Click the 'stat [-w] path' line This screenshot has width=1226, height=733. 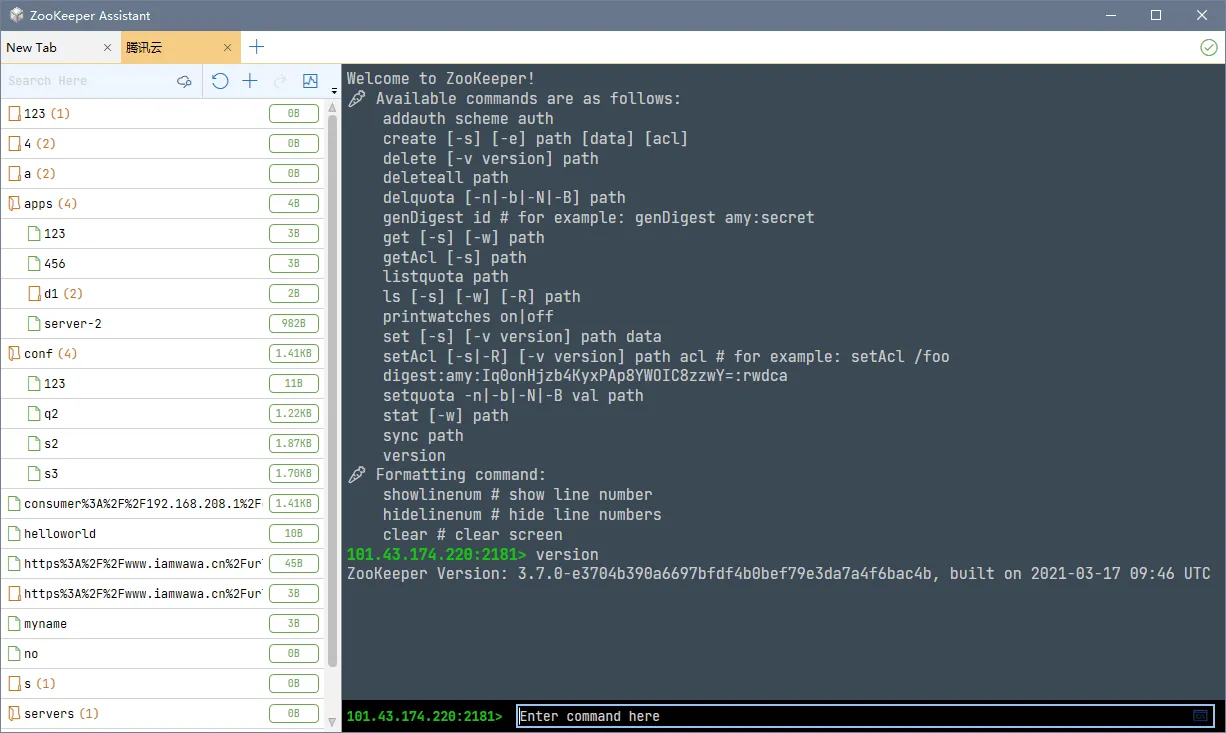point(446,416)
